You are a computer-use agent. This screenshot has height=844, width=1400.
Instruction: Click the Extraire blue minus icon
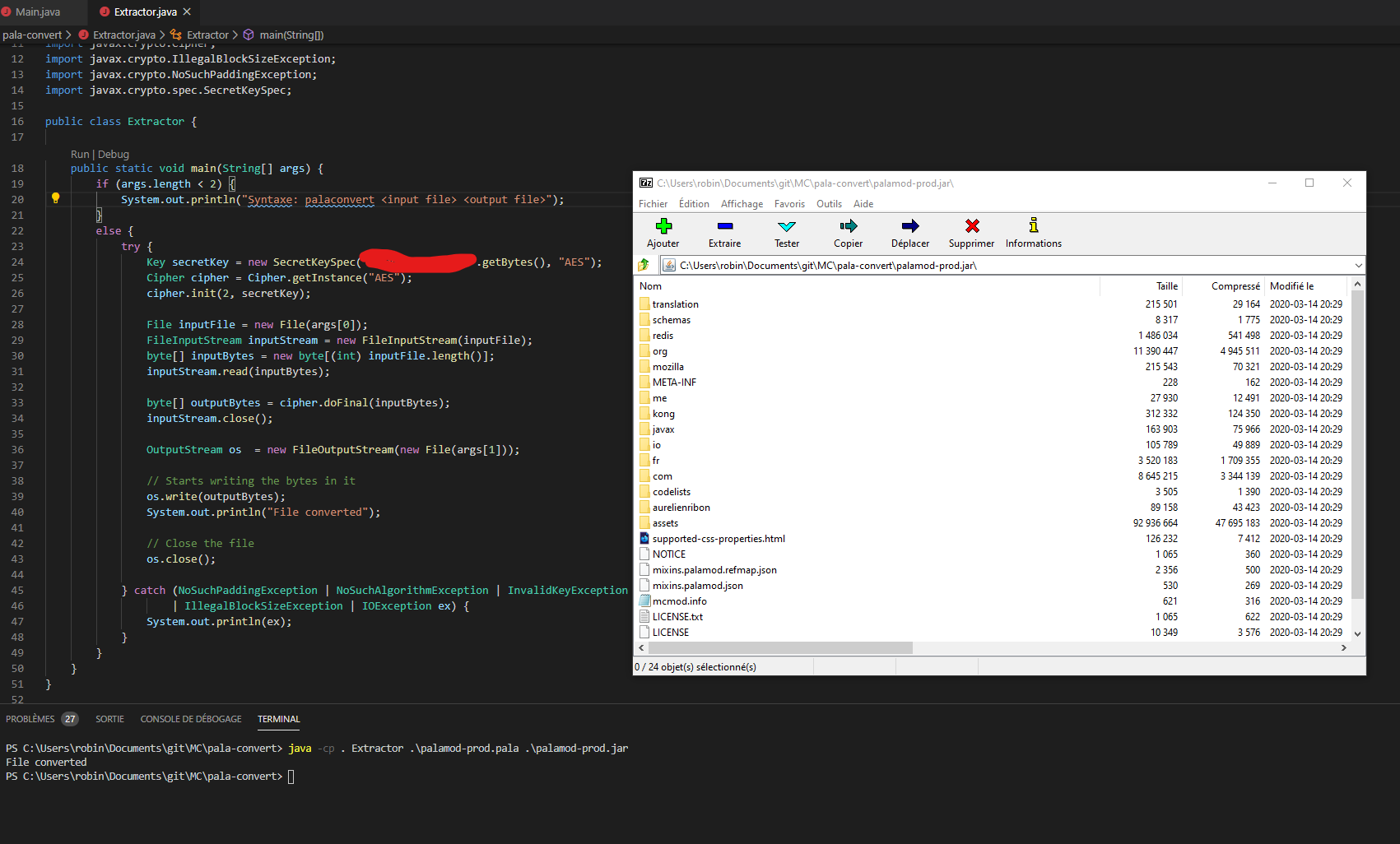(x=724, y=225)
